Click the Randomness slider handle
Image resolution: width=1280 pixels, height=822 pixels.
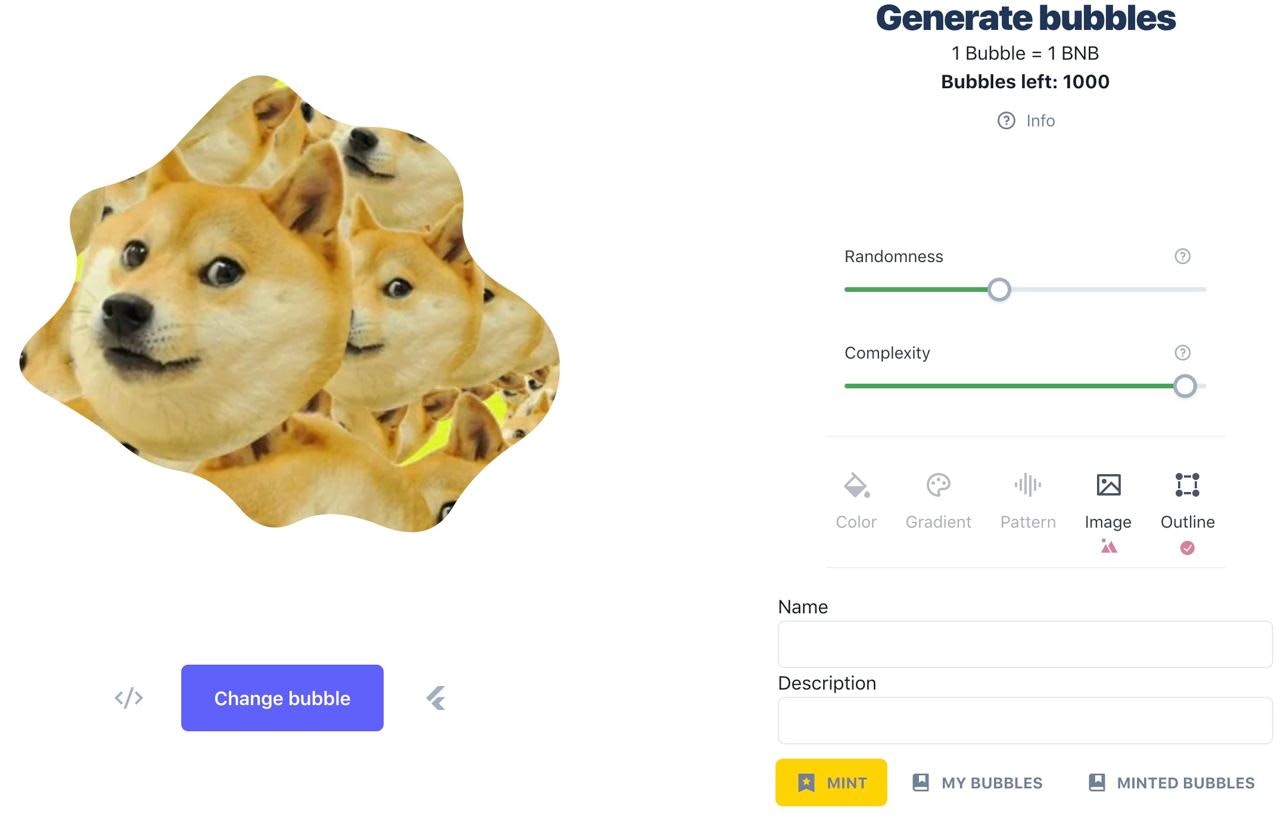(x=999, y=290)
